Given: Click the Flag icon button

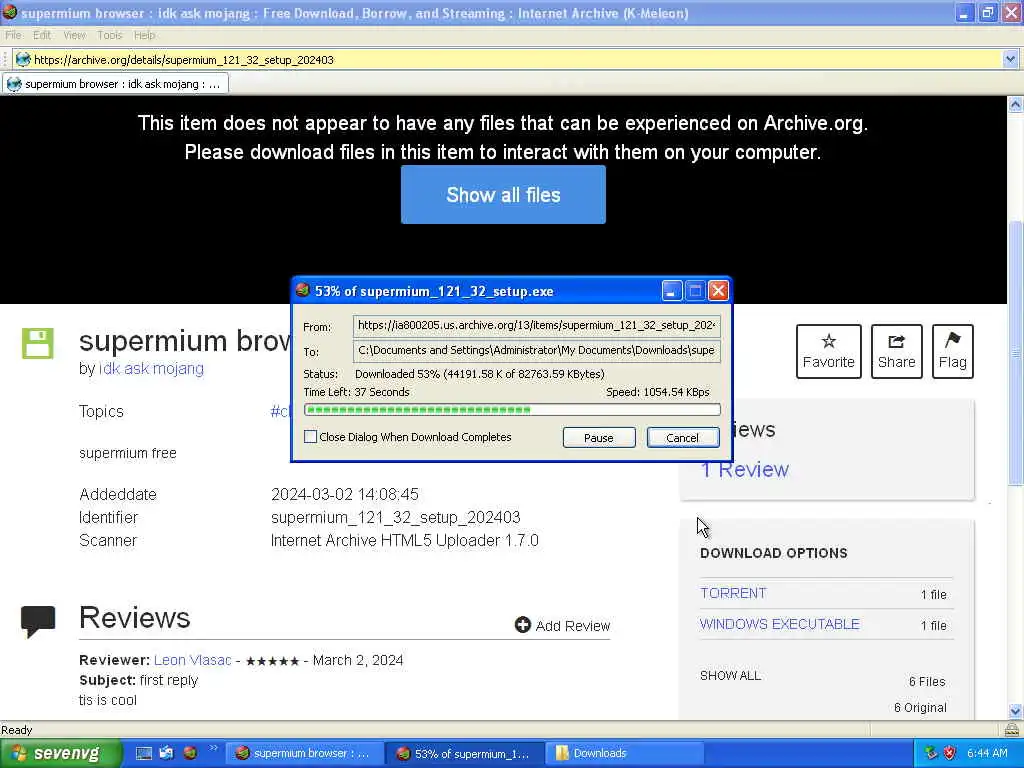Looking at the screenshot, I should tap(952, 351).
